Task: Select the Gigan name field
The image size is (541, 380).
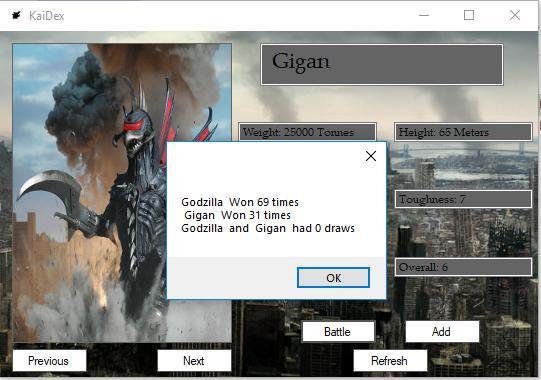Action: 382,65
